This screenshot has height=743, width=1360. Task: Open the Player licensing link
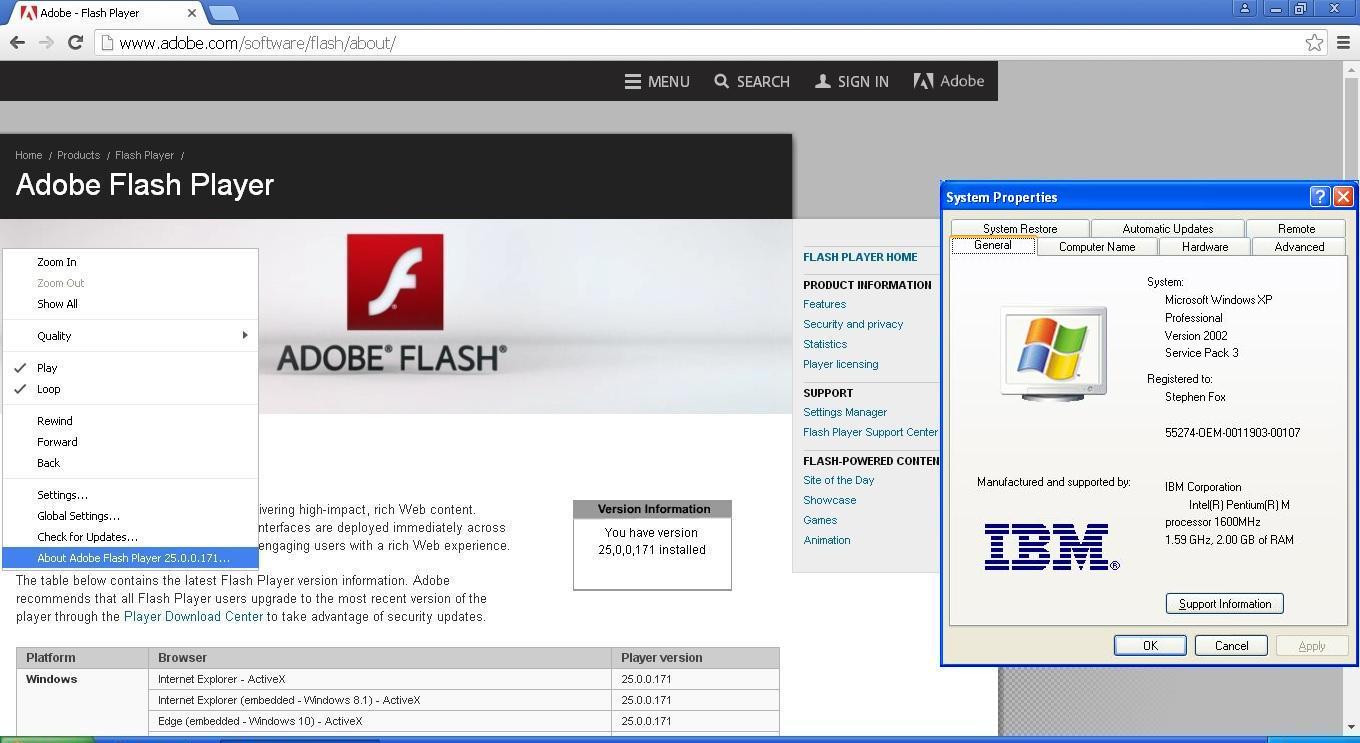[x=840, y=364]
